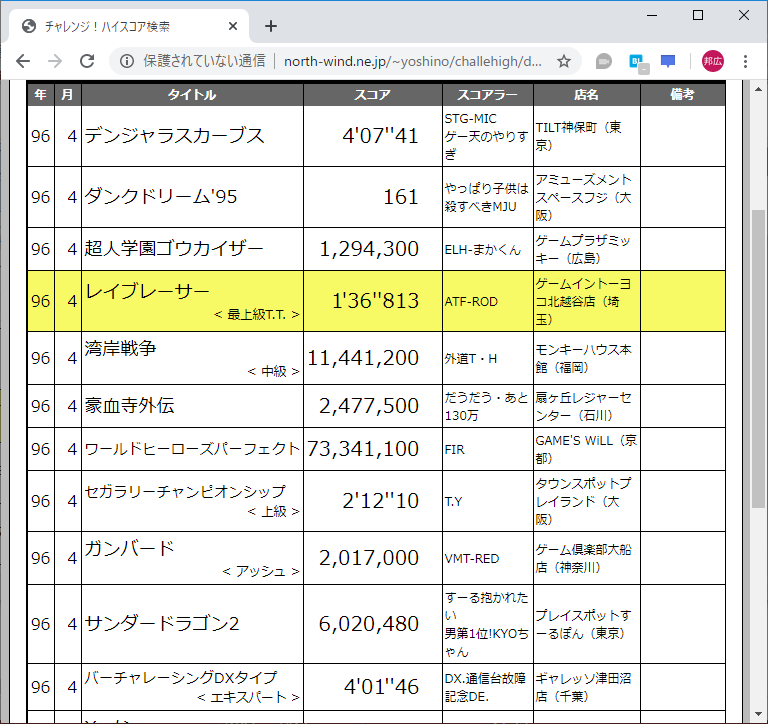Screen dimensions: 768x724
Task: Click score 73,341,100
Action: [363, 449]
